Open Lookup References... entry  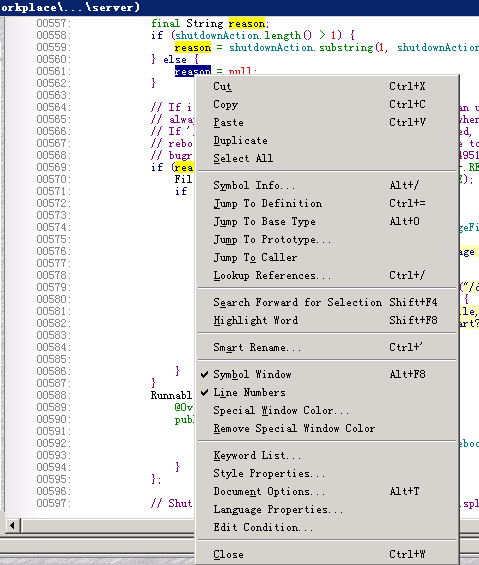327,276
